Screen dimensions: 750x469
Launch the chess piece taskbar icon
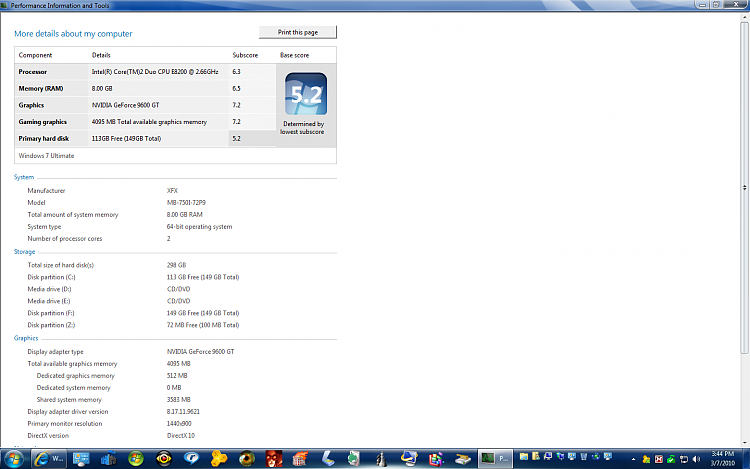pos(381,459)
